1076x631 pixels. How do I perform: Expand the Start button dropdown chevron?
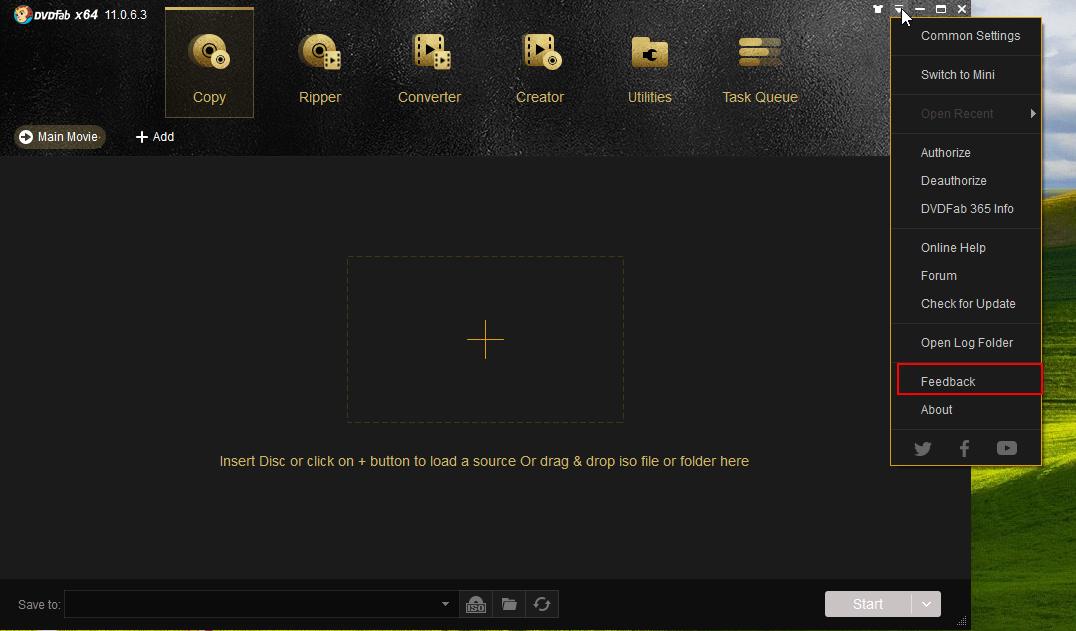926,604
